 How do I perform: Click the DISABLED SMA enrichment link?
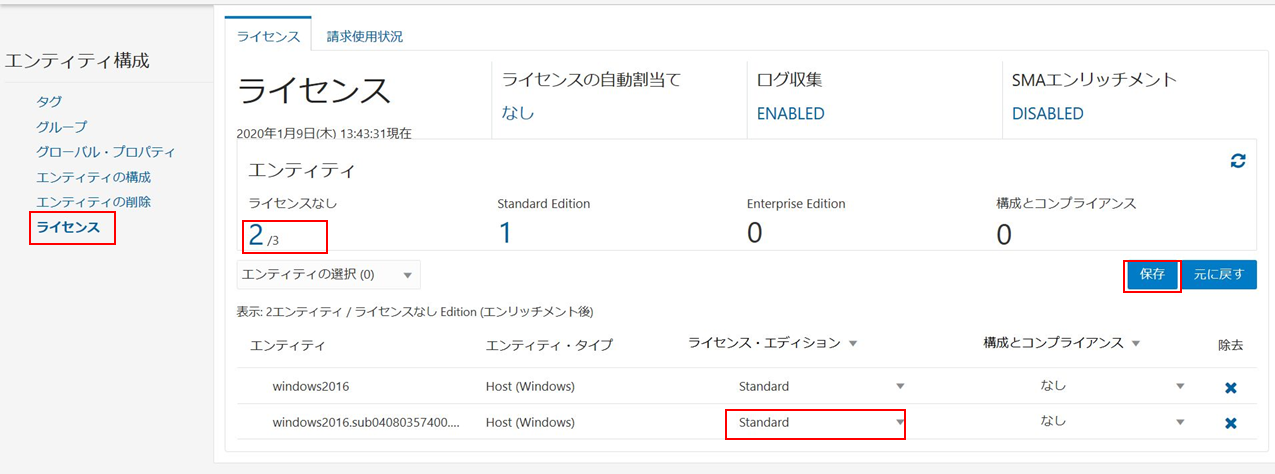(x=1047, y=113)
